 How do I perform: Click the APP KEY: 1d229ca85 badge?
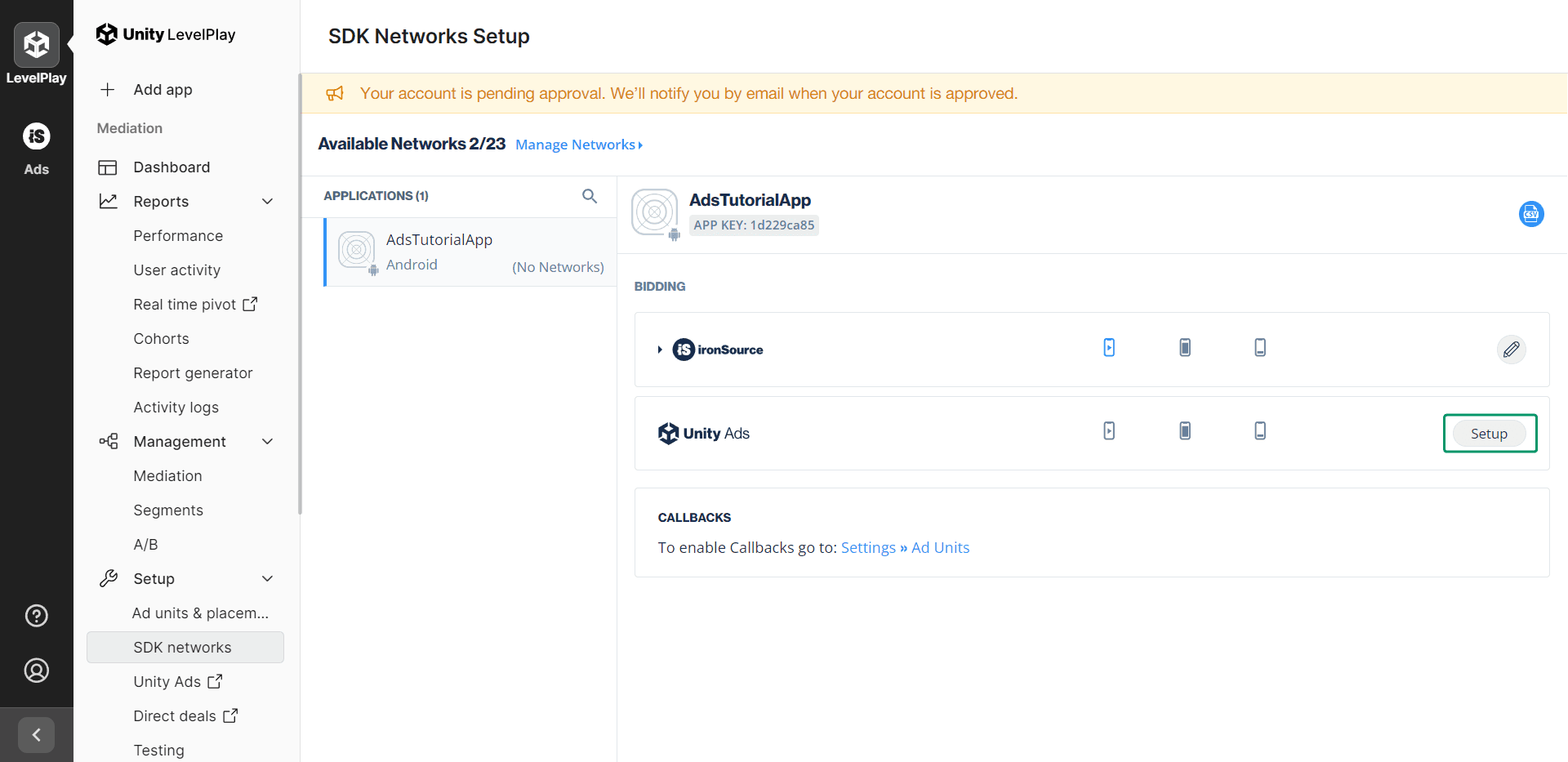coord(754,225)
